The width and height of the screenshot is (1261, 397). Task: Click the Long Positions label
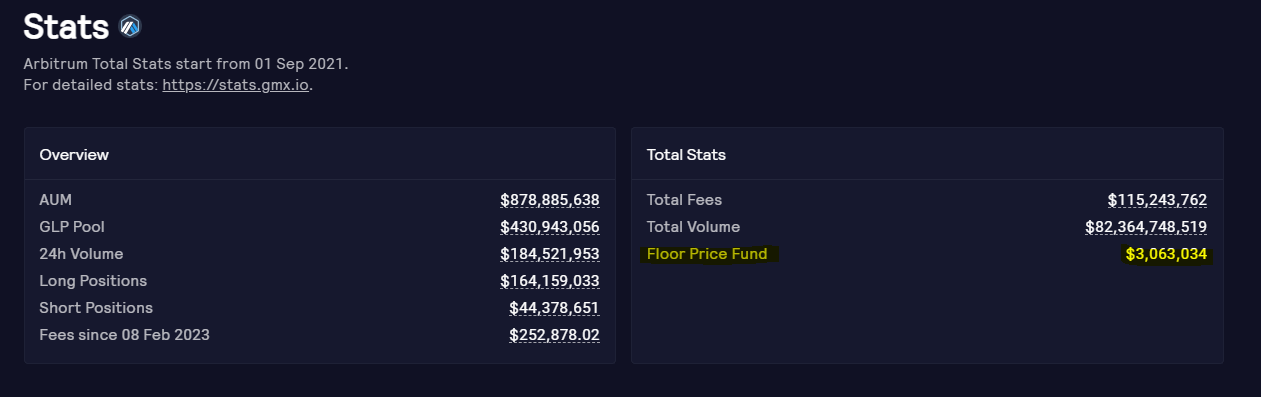[93, 281]
